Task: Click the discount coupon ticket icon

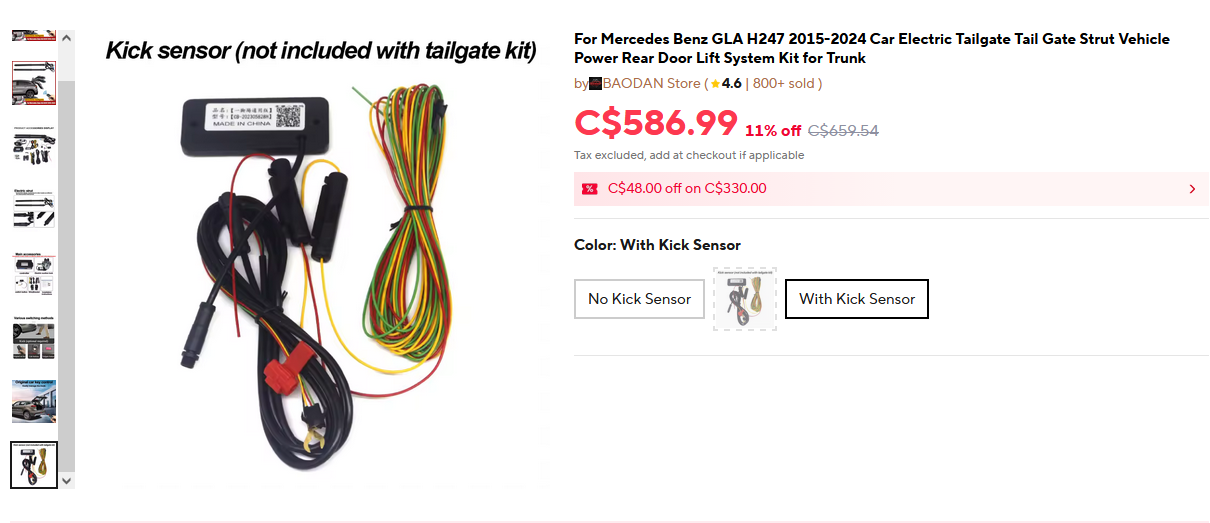Action: [x=589, y=189]
